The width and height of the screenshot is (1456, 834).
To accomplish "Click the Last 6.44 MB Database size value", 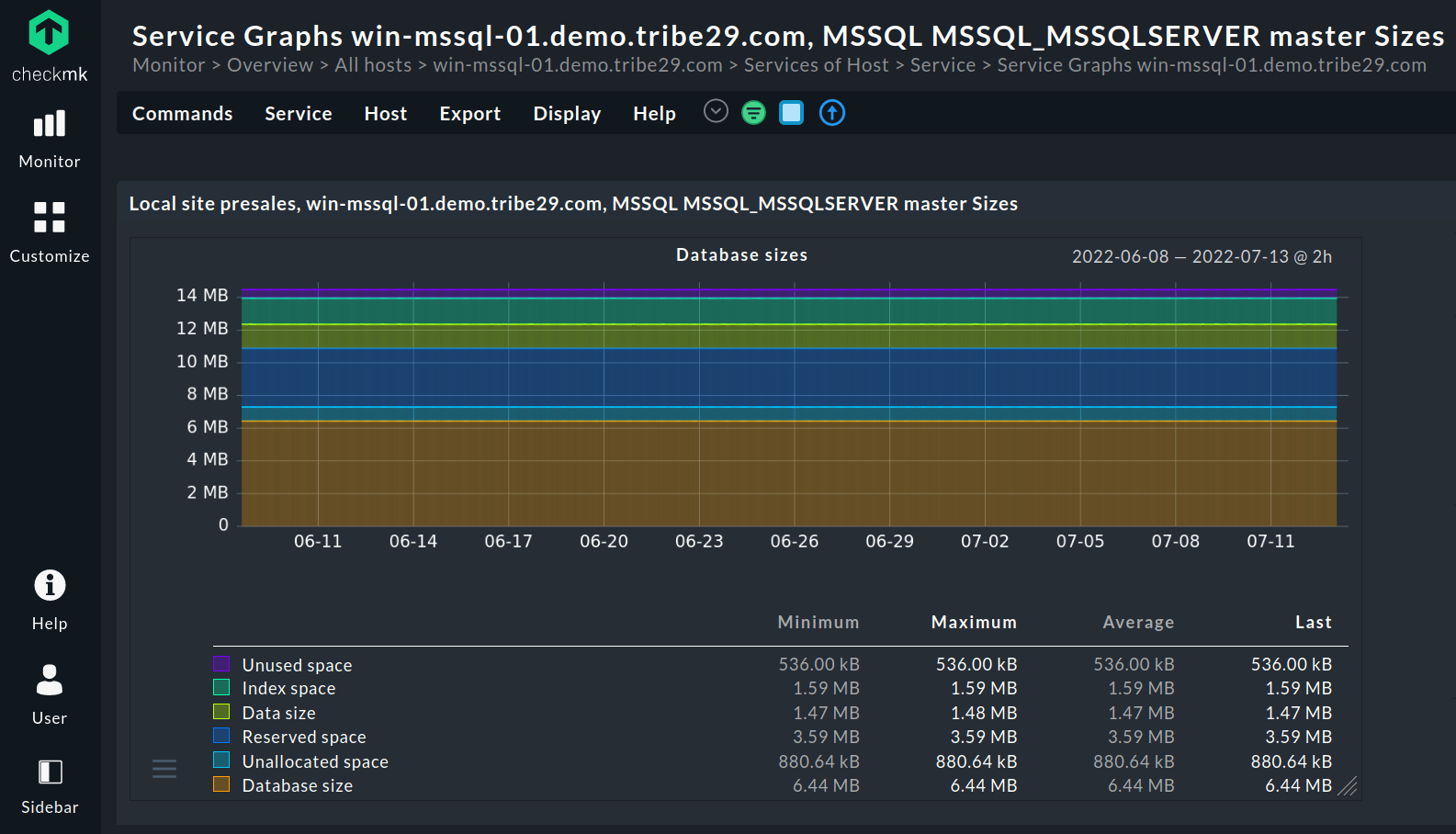I will [1298, 786].
